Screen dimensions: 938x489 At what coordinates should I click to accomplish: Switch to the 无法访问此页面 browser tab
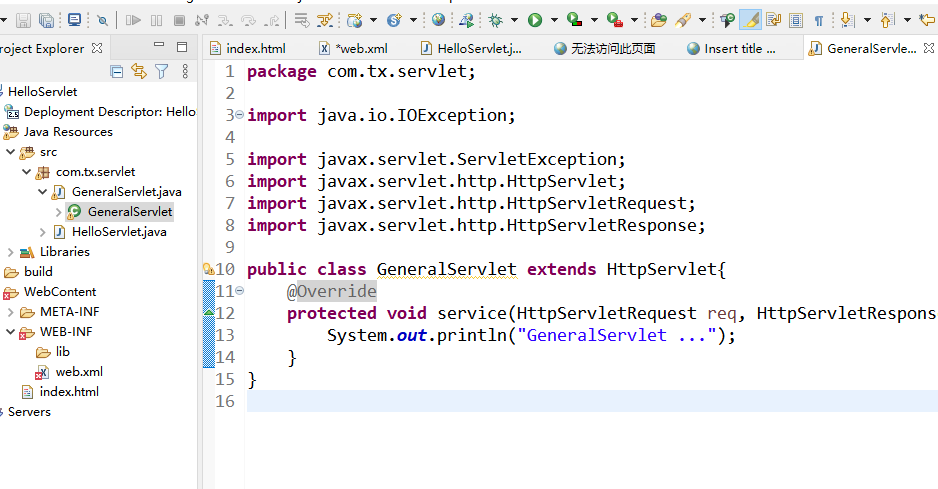605,48
